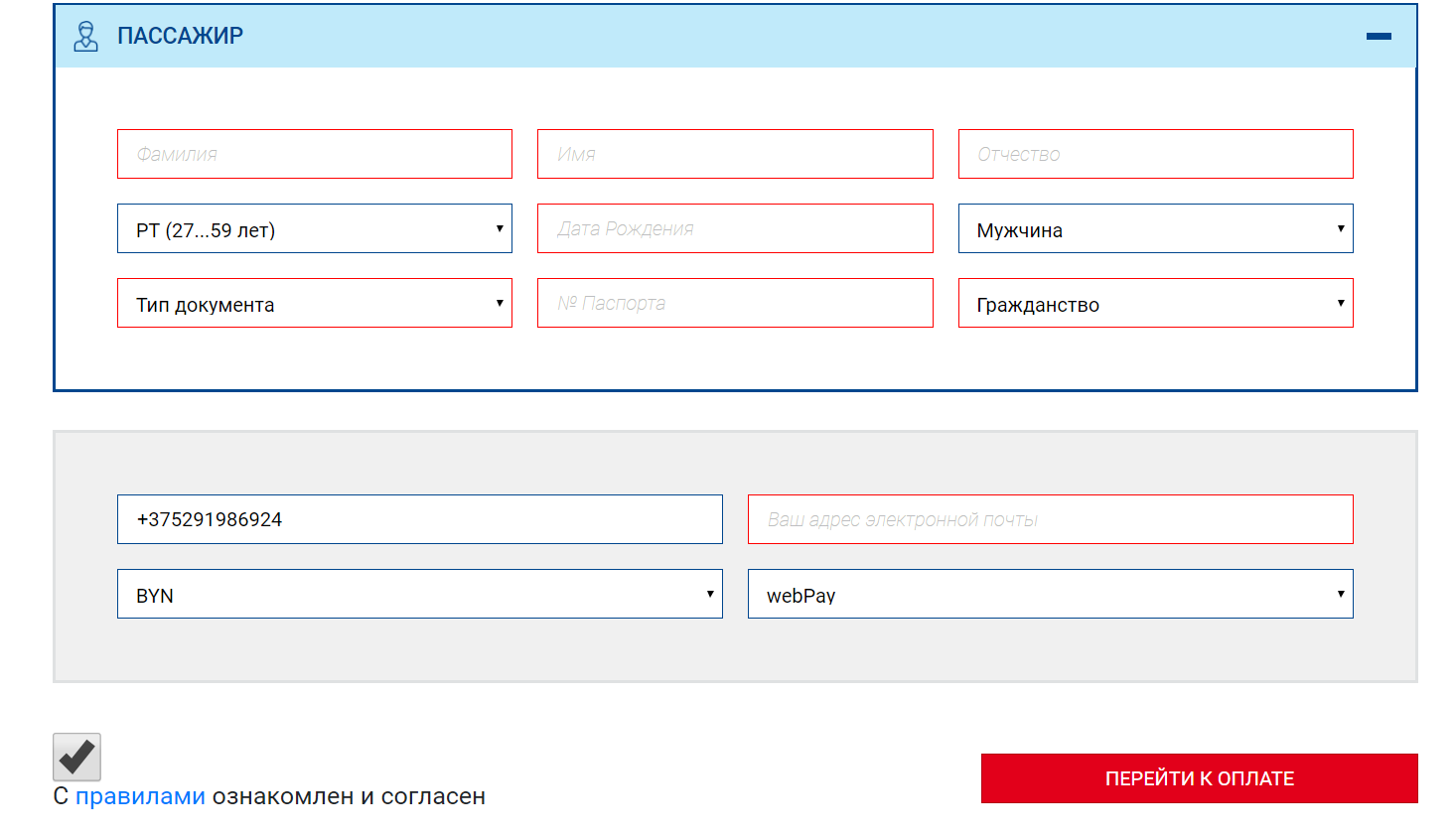Viewport: 1456px width, 836px height.
Task: Open the РТ (27...59 лет) age dropdown
Action: [x=315, y=228]
